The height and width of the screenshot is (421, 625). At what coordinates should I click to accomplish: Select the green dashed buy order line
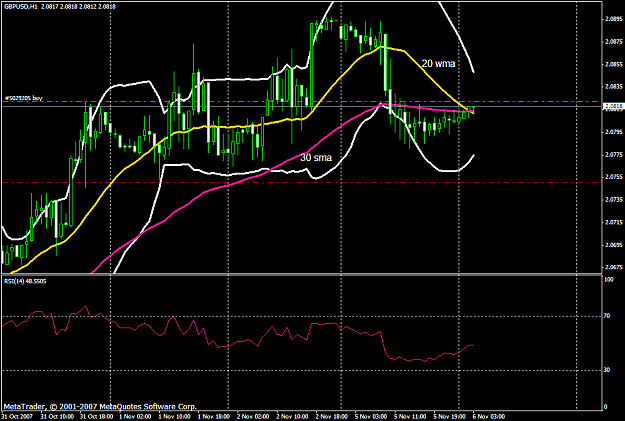301,102
